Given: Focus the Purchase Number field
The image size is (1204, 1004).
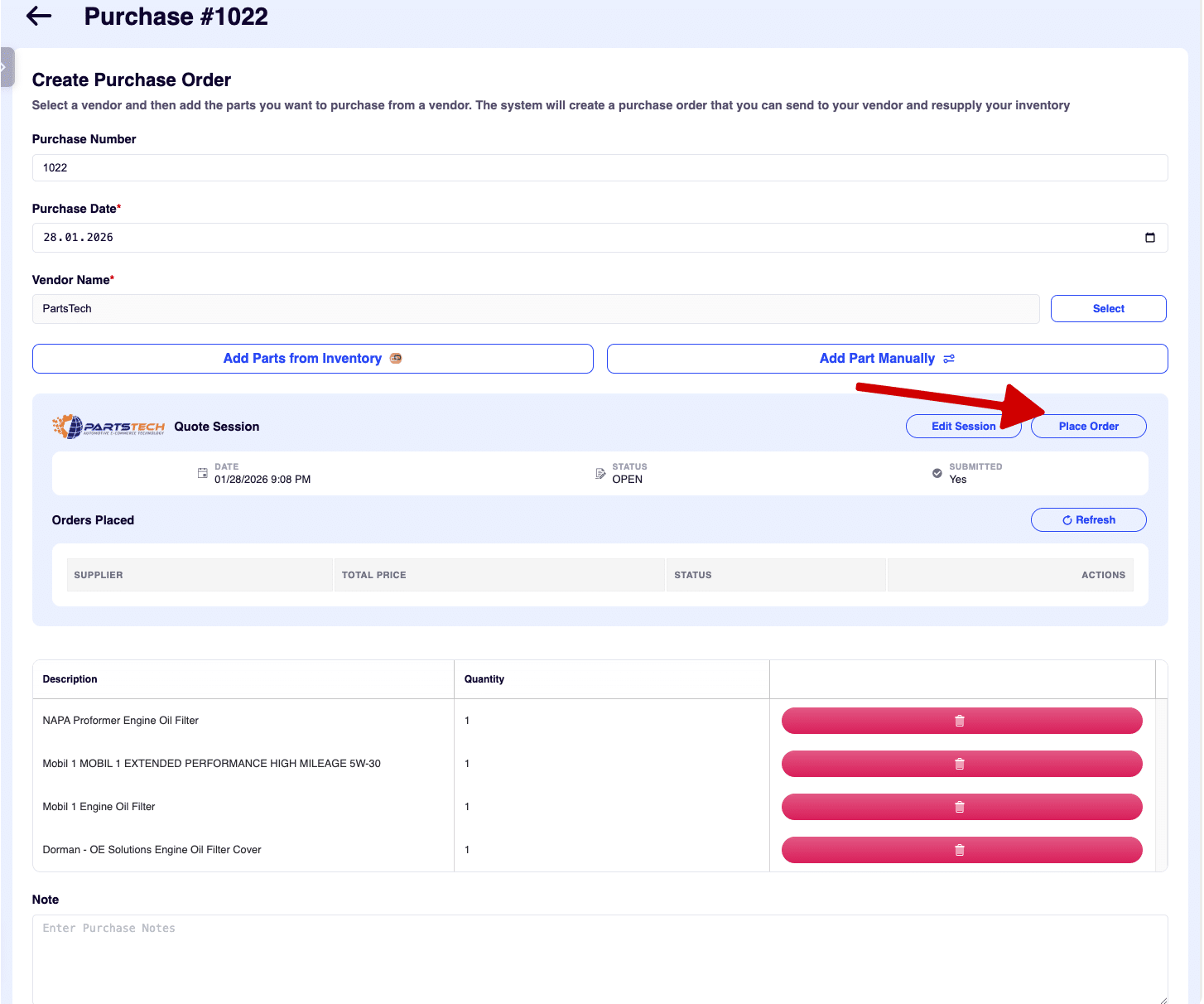Looking at the screenshot, I should click(x=600, y=168).
